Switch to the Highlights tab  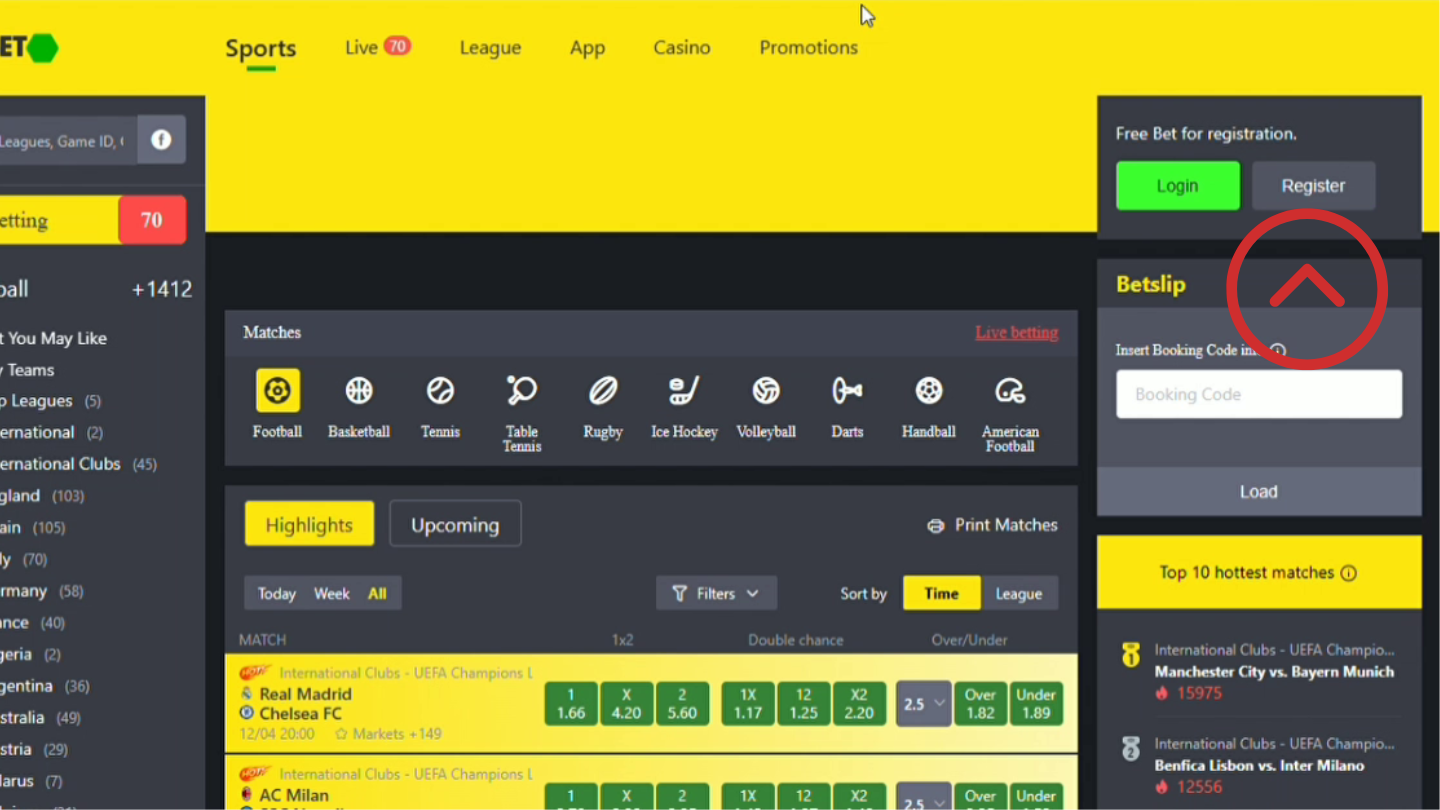click(x=309, y=525)
